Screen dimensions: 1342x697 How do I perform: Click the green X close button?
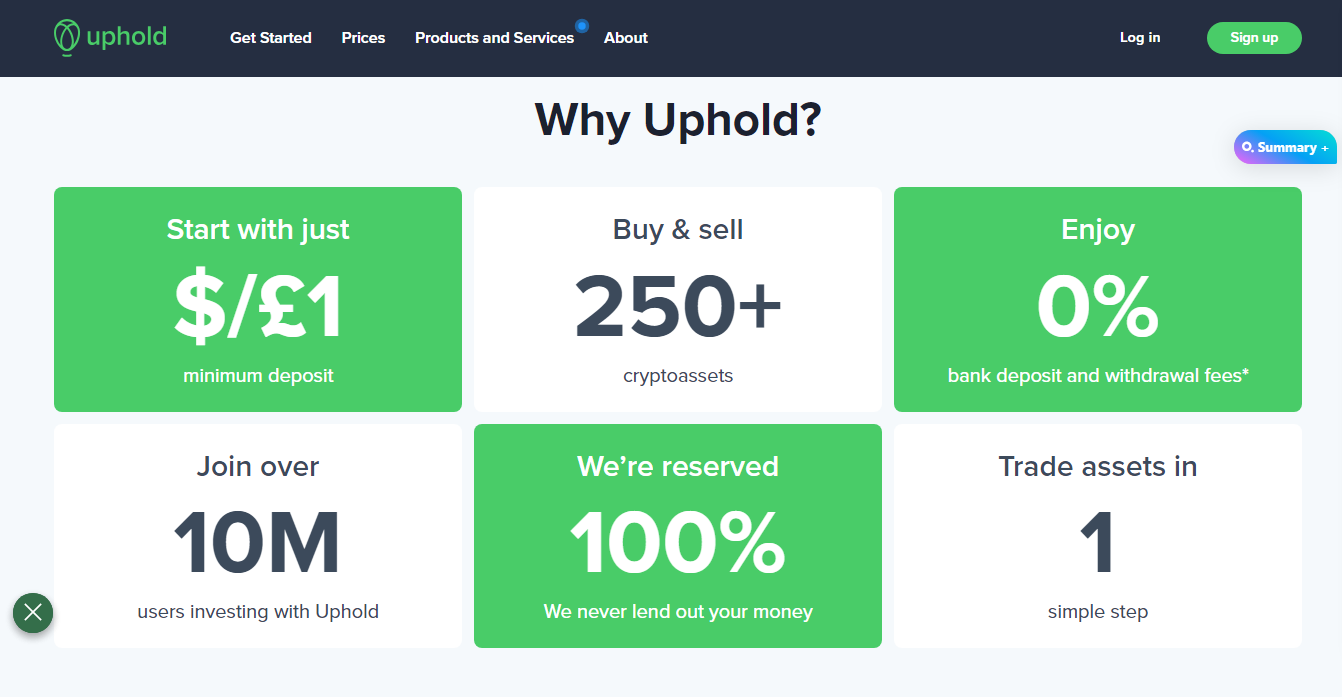click(33, 612)
